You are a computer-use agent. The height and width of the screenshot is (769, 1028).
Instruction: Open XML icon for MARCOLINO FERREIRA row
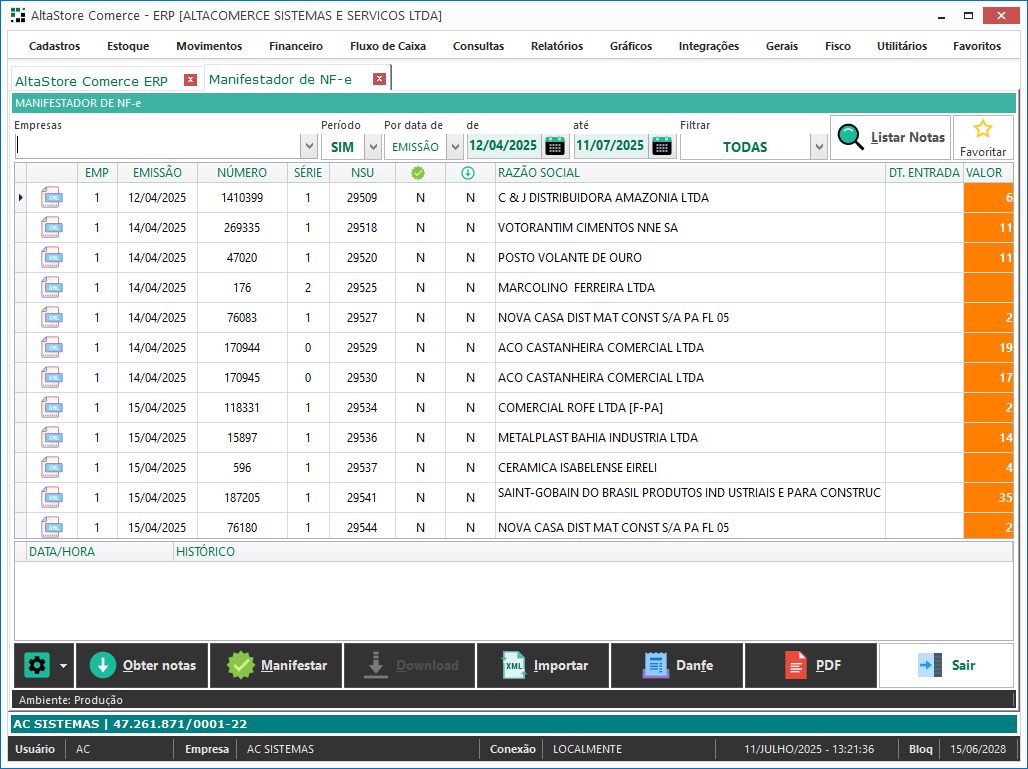pyautogui.click(x=51, y=287)
